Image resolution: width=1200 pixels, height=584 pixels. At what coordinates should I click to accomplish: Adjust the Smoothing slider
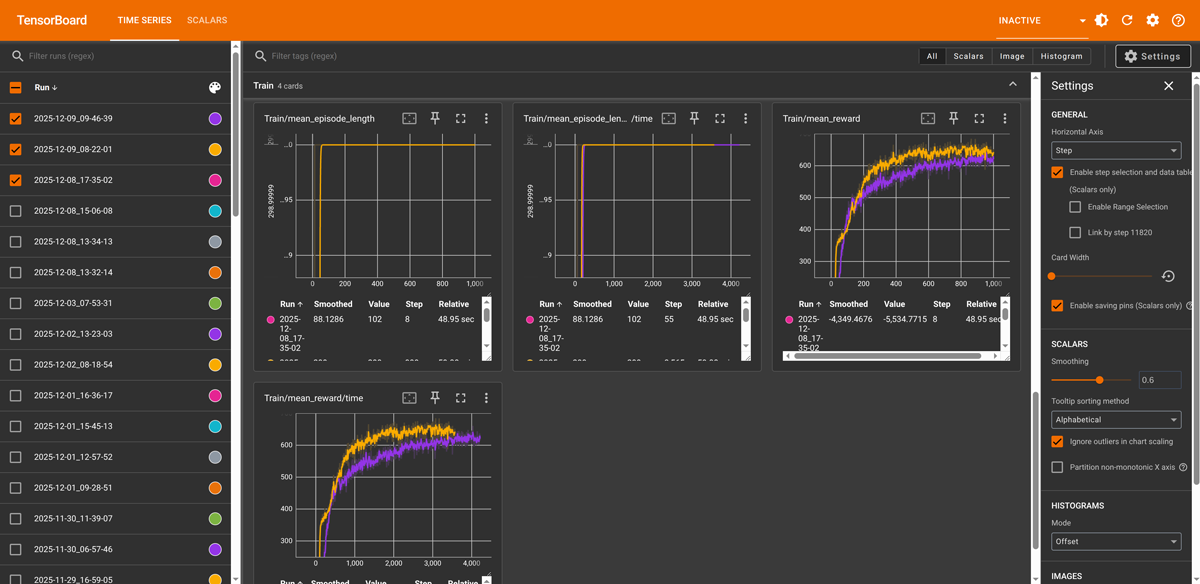pos(1099,380)
